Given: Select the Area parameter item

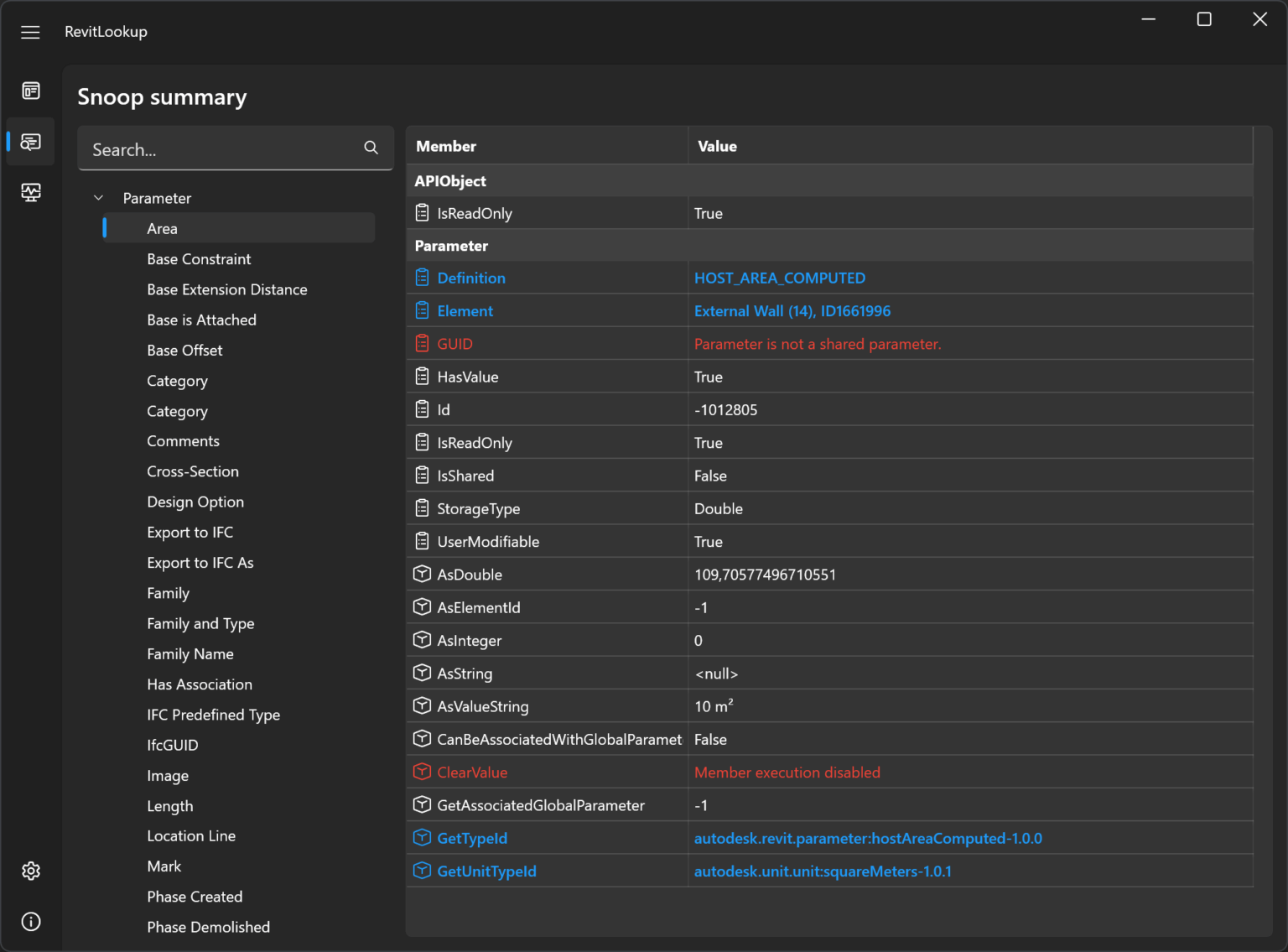Looking at the screenshot, I should click(x=238, y=228).
